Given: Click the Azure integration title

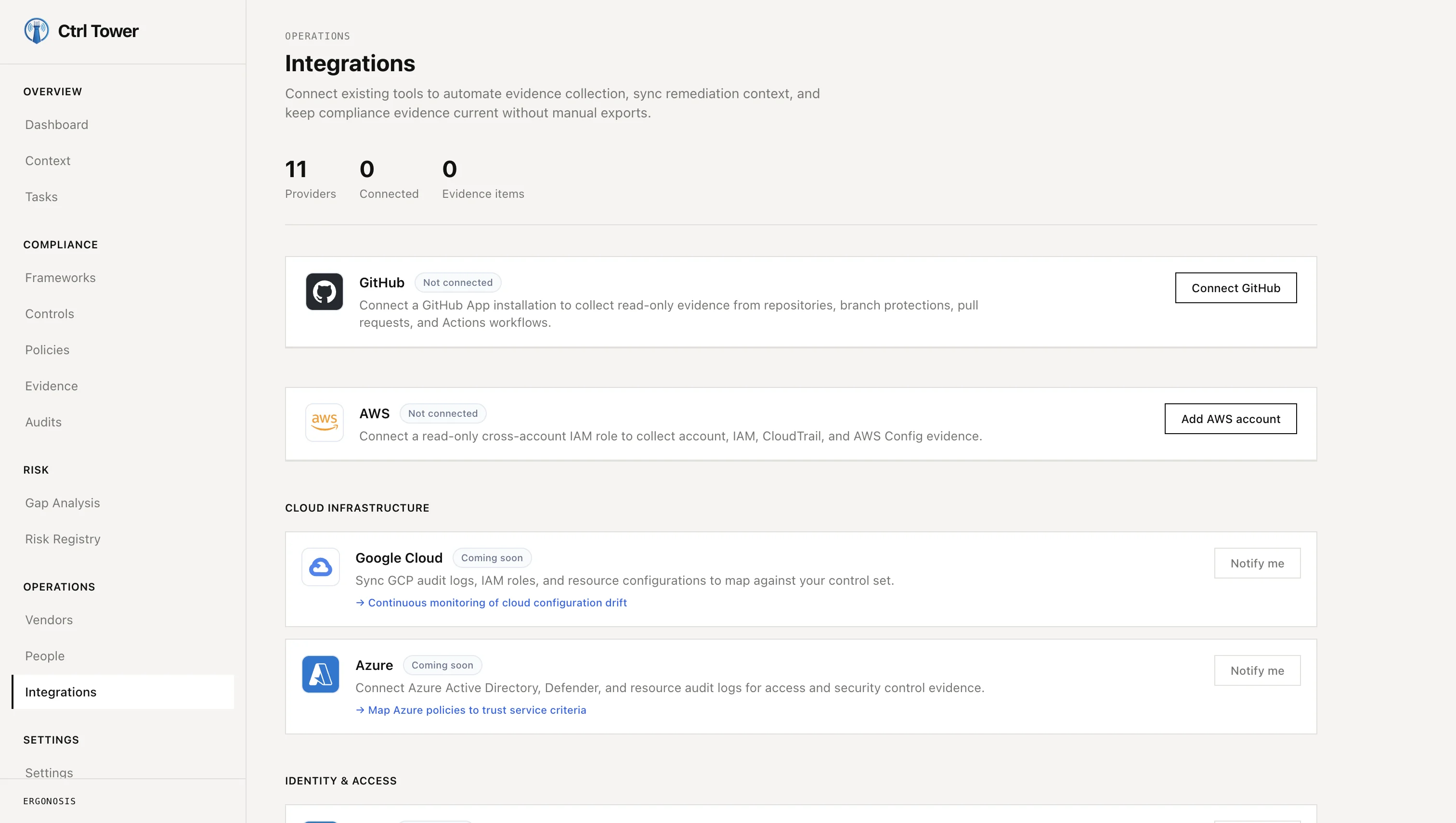Looking at the screenshot, I should click(x=374, y=665).
